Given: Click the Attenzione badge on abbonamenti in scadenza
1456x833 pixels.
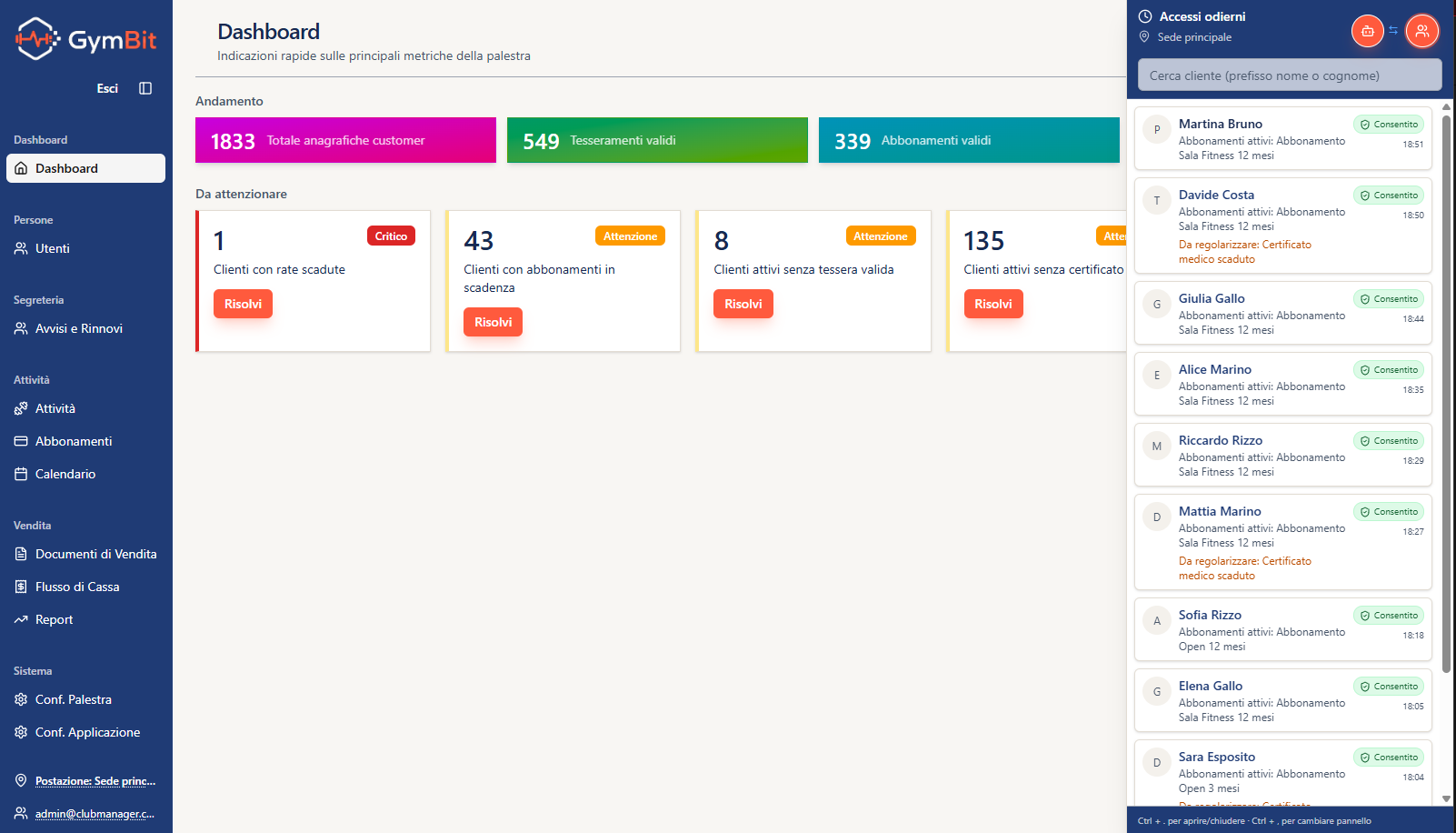Looking at the screenshot, I should click(x=630, y=236).
